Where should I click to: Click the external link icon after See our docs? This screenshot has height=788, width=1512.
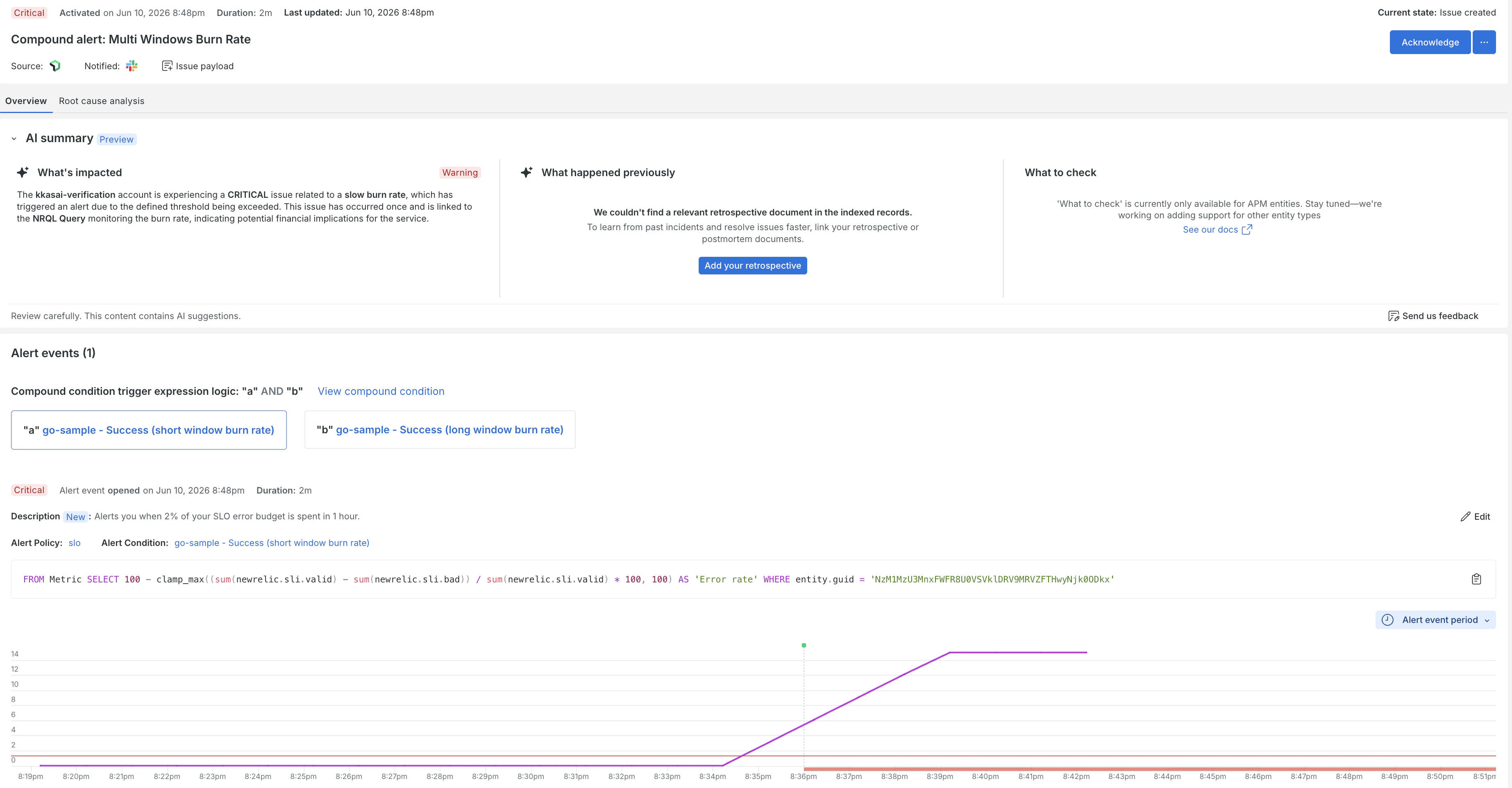[1247, 229]
